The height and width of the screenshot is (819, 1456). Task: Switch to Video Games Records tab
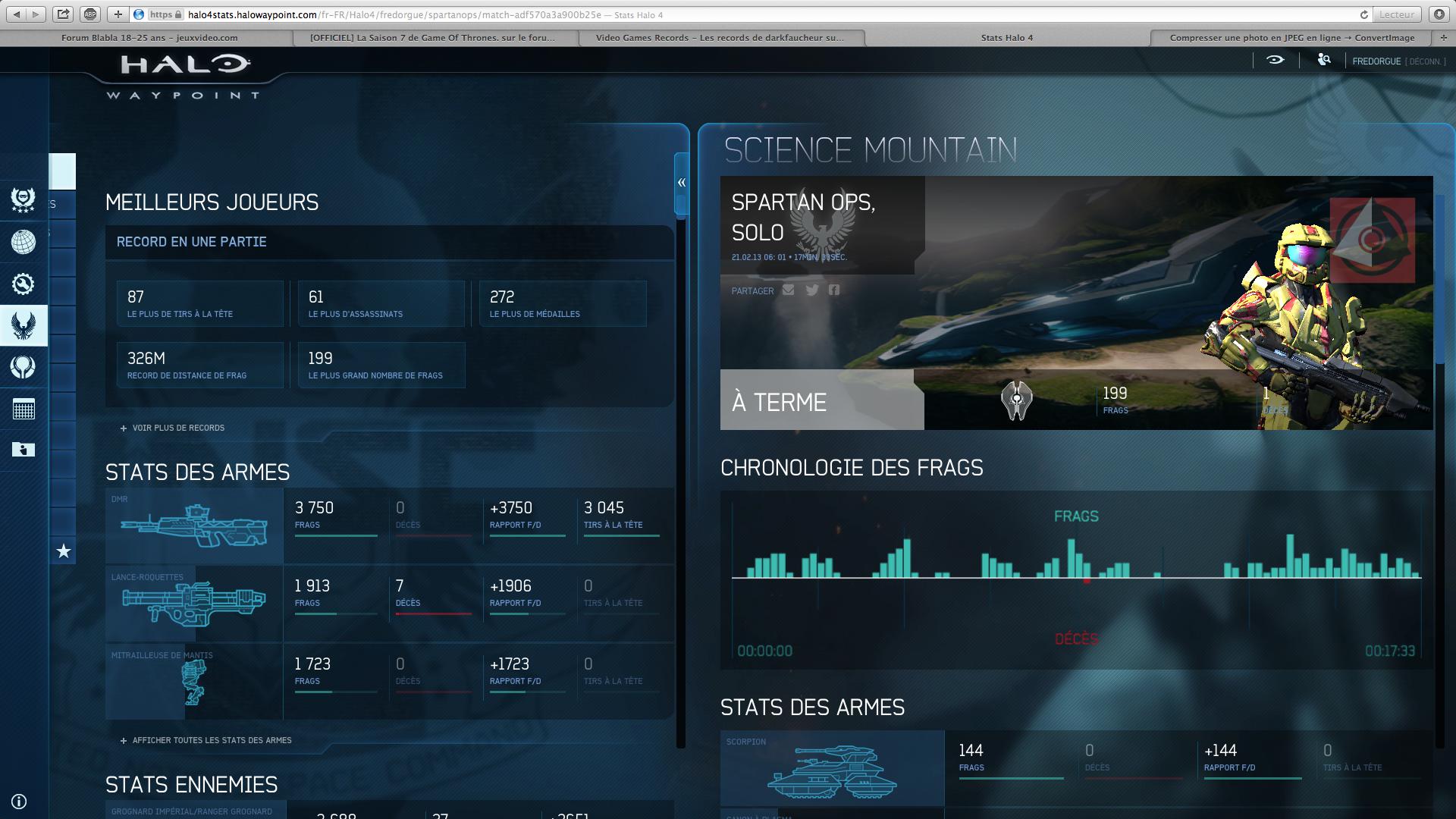coord(719,37)
